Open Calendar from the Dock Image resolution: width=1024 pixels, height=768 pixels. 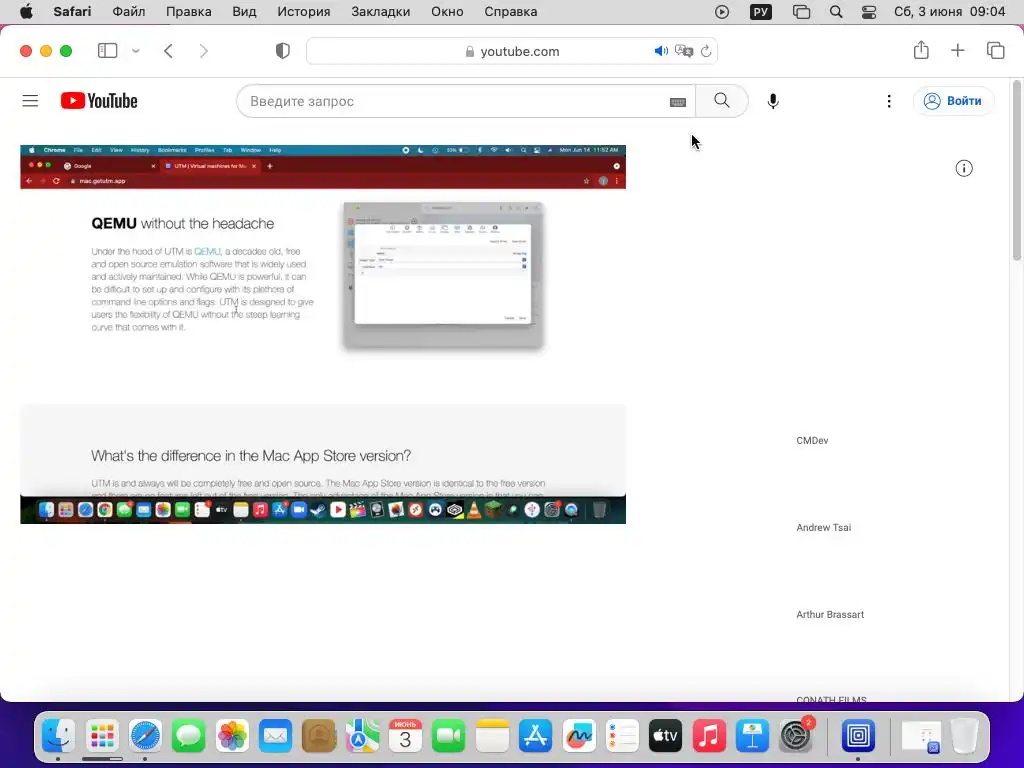coord(405,736)
